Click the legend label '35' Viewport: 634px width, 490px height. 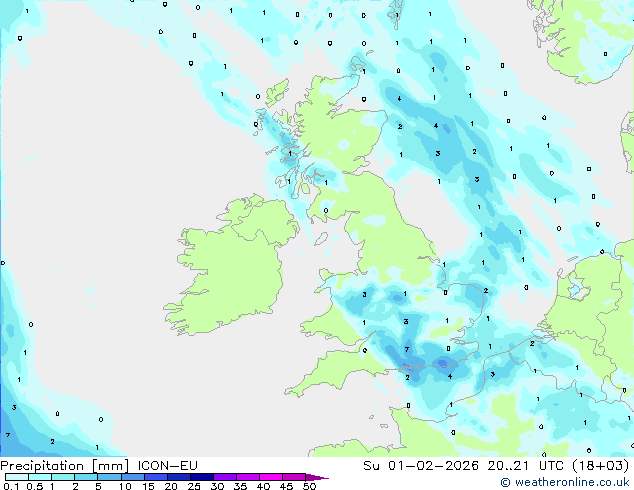tap(240, 486)
